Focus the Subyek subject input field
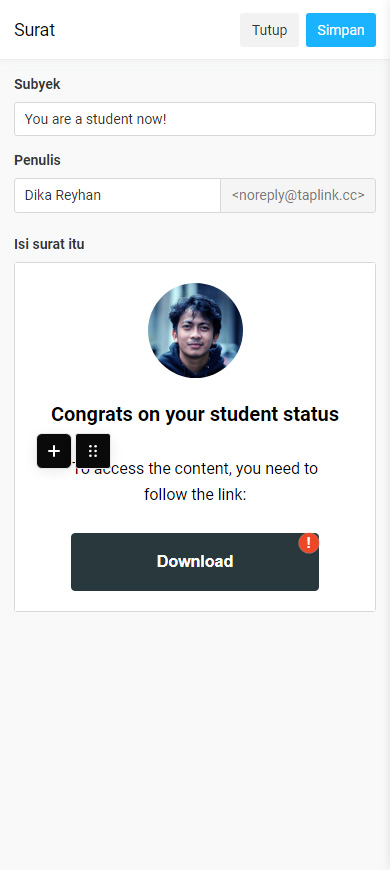 tap(195, 119)
